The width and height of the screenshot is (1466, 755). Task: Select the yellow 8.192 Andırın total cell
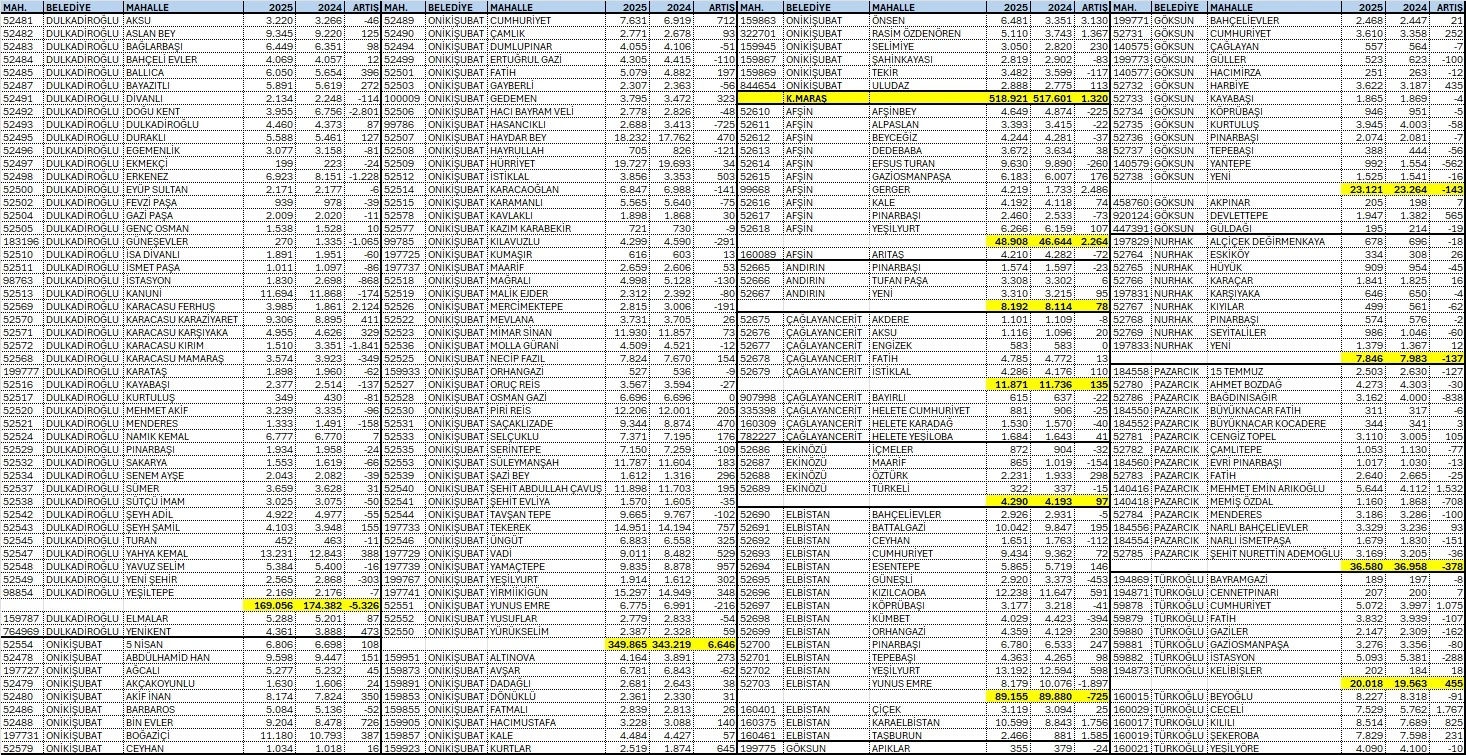point(1012,306)
